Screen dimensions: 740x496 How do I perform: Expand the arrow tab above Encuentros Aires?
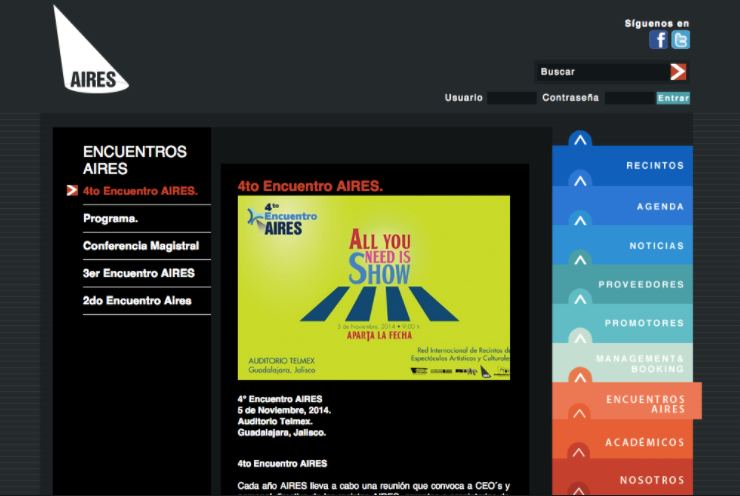click(x=580, y=376)
